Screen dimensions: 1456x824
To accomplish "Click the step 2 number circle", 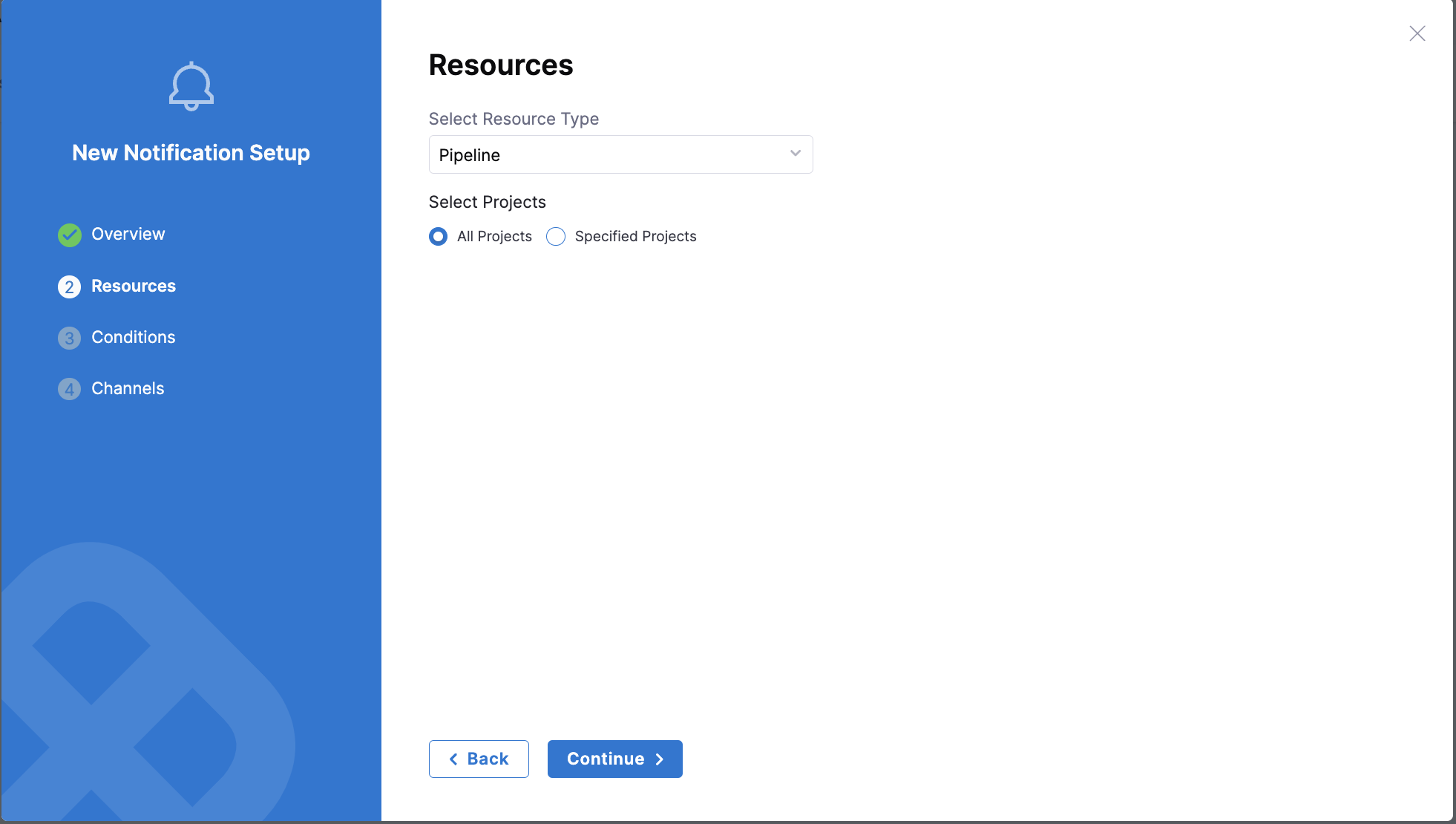I will tap(70, 287).
